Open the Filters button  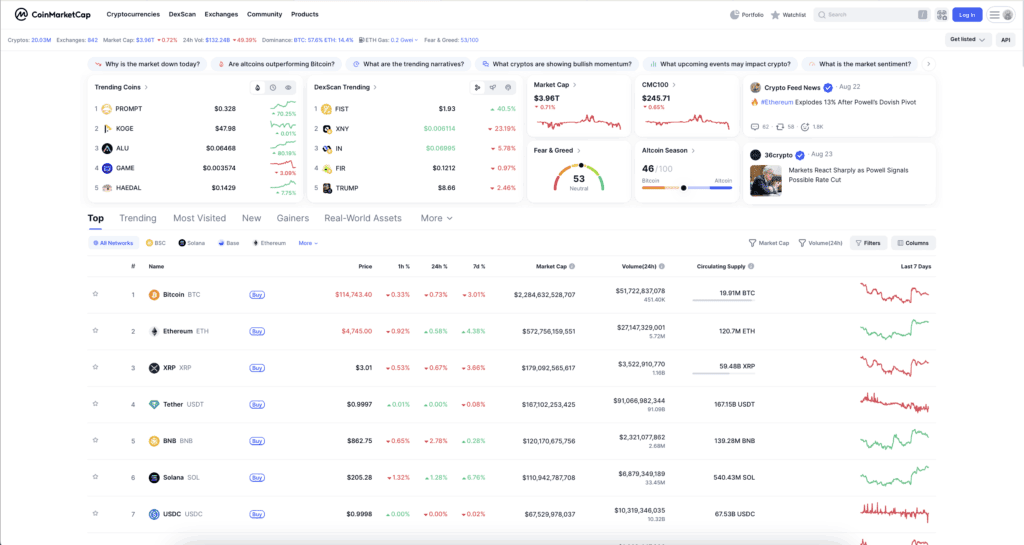[869, 243]
